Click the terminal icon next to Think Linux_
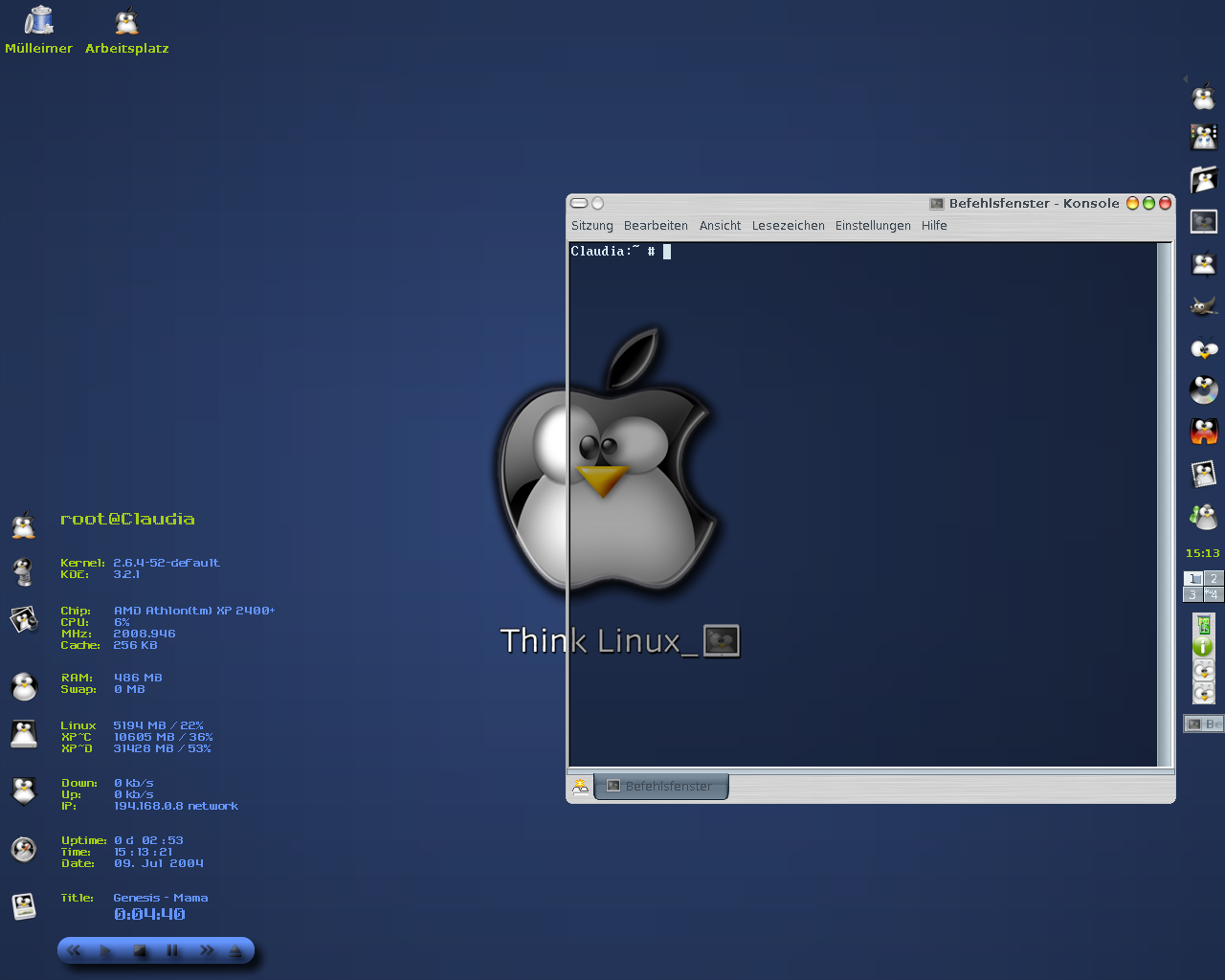1225x980 pixels. 722,640
